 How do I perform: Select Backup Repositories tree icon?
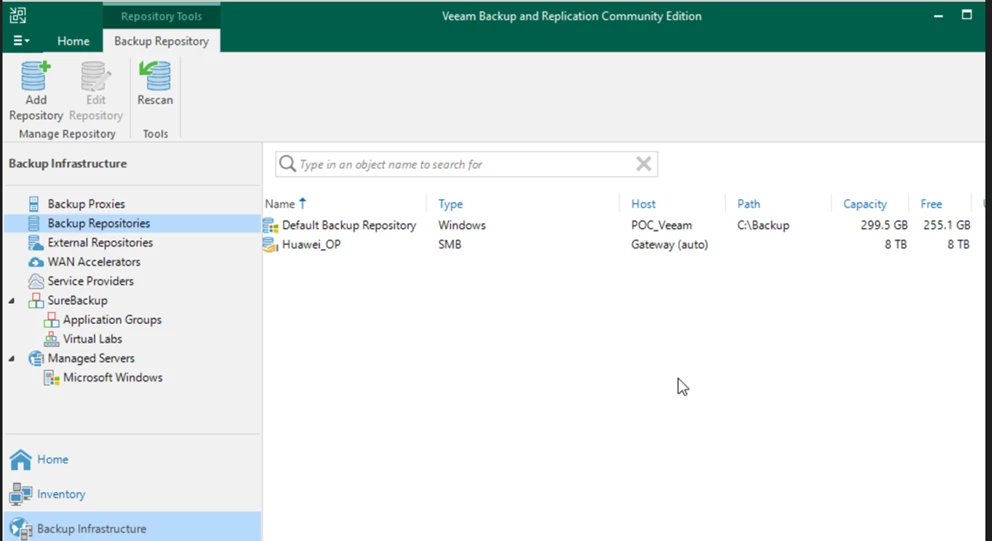point(34,223)
